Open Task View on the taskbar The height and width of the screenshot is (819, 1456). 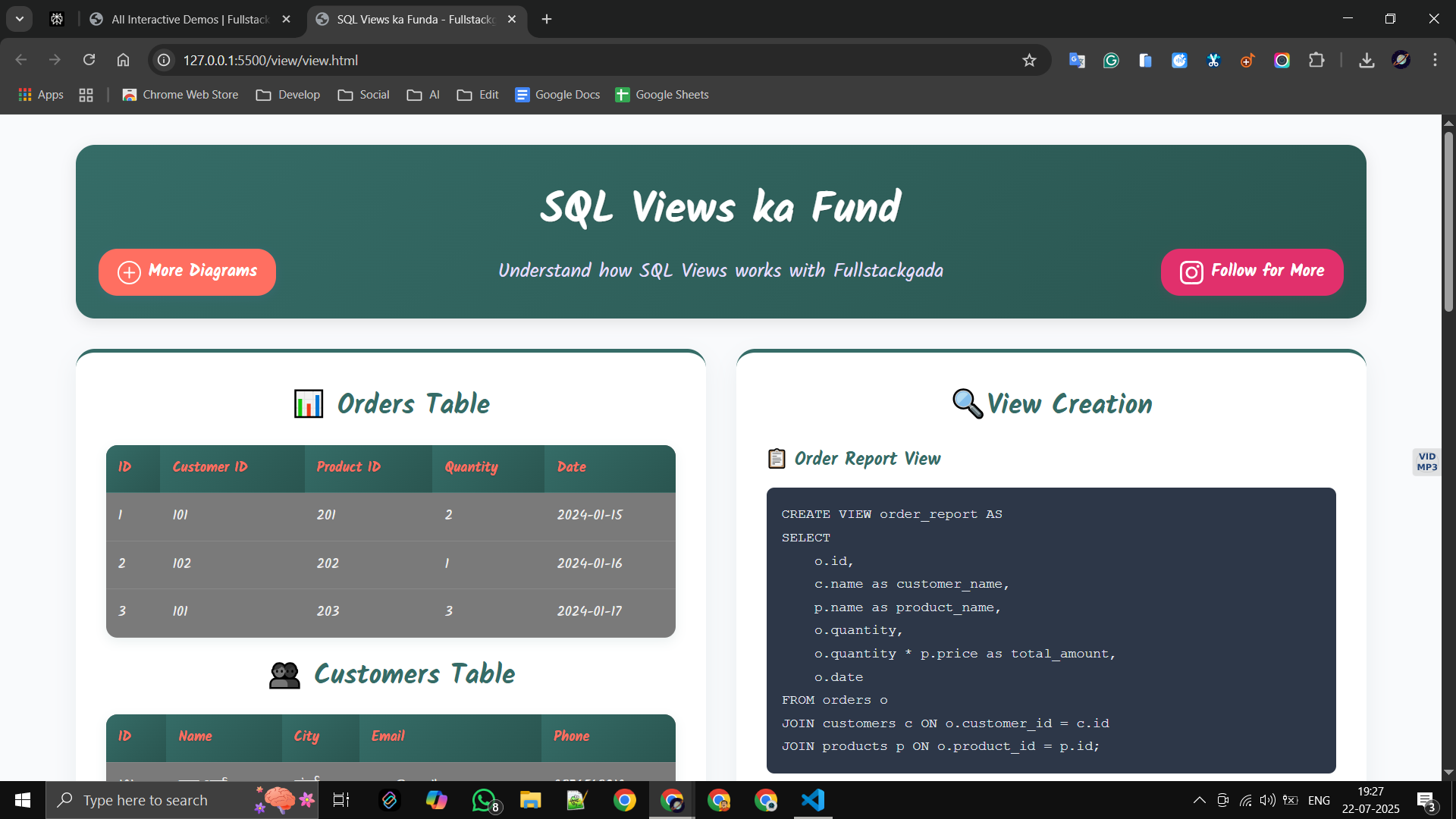coord(341,800)
